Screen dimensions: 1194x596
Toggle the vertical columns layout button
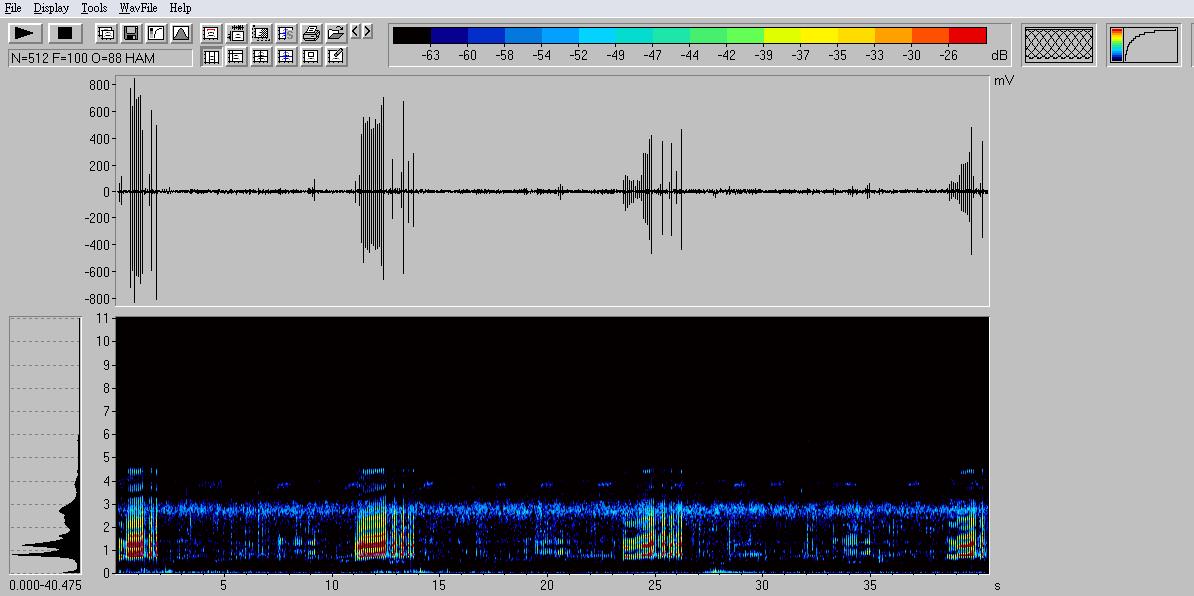point(211,56)
